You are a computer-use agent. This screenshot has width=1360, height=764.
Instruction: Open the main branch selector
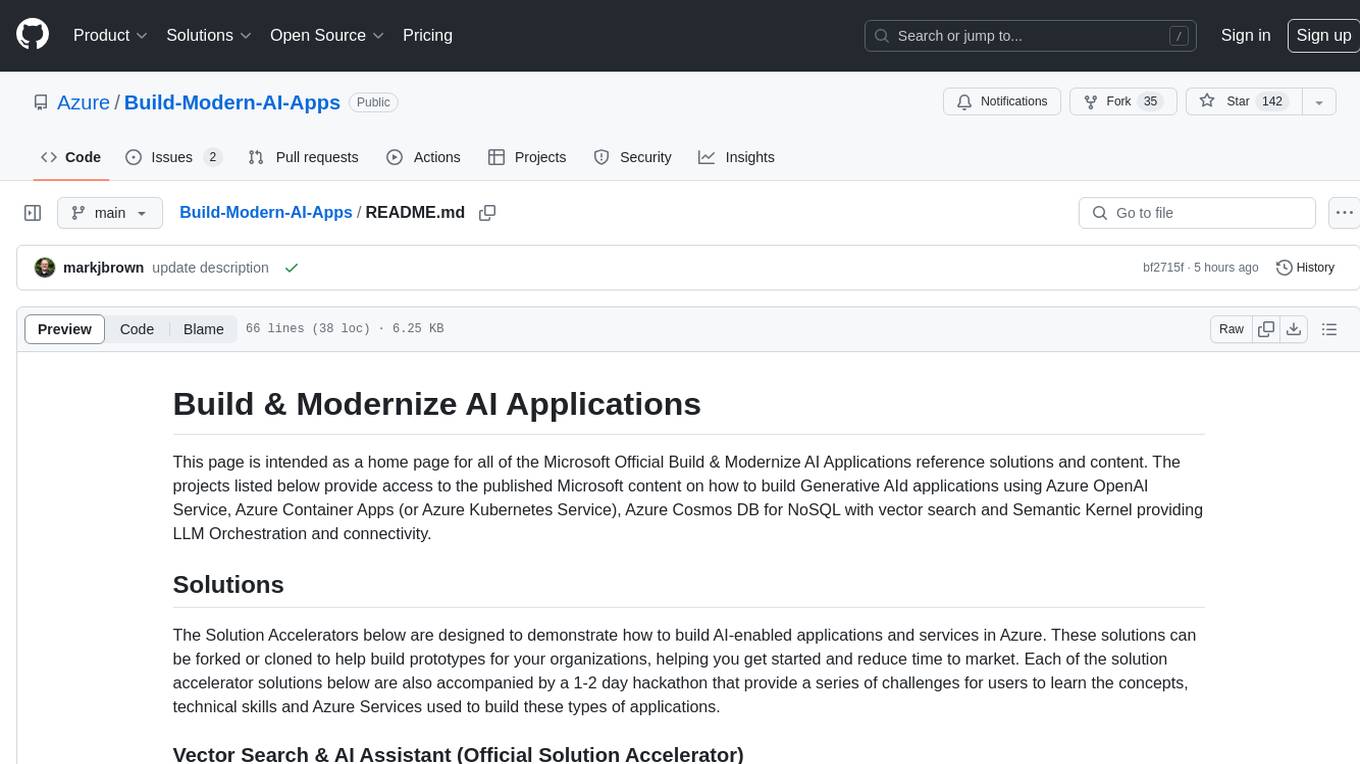[109, 213]
